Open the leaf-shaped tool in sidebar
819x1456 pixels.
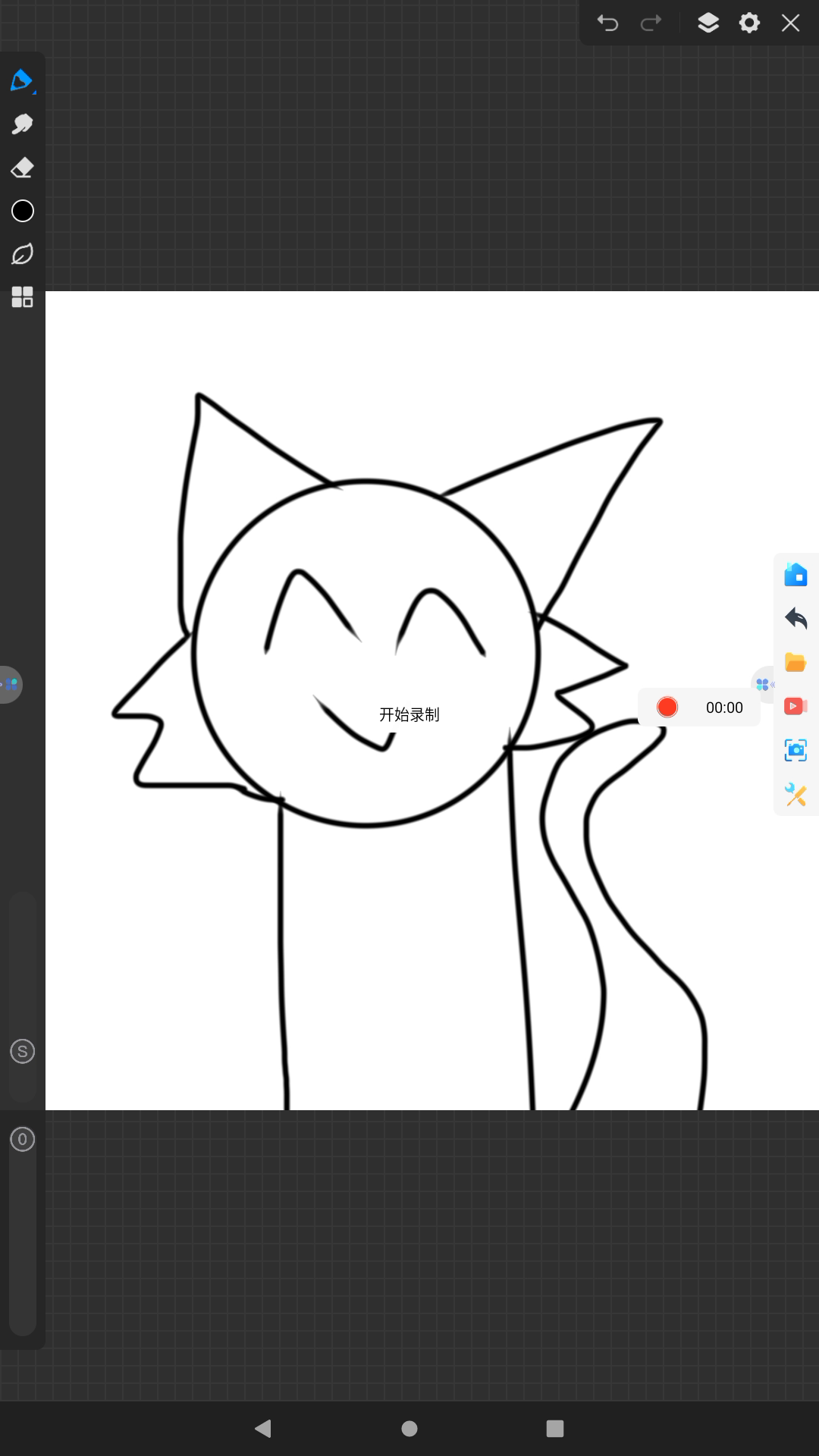tap(22, 254)
